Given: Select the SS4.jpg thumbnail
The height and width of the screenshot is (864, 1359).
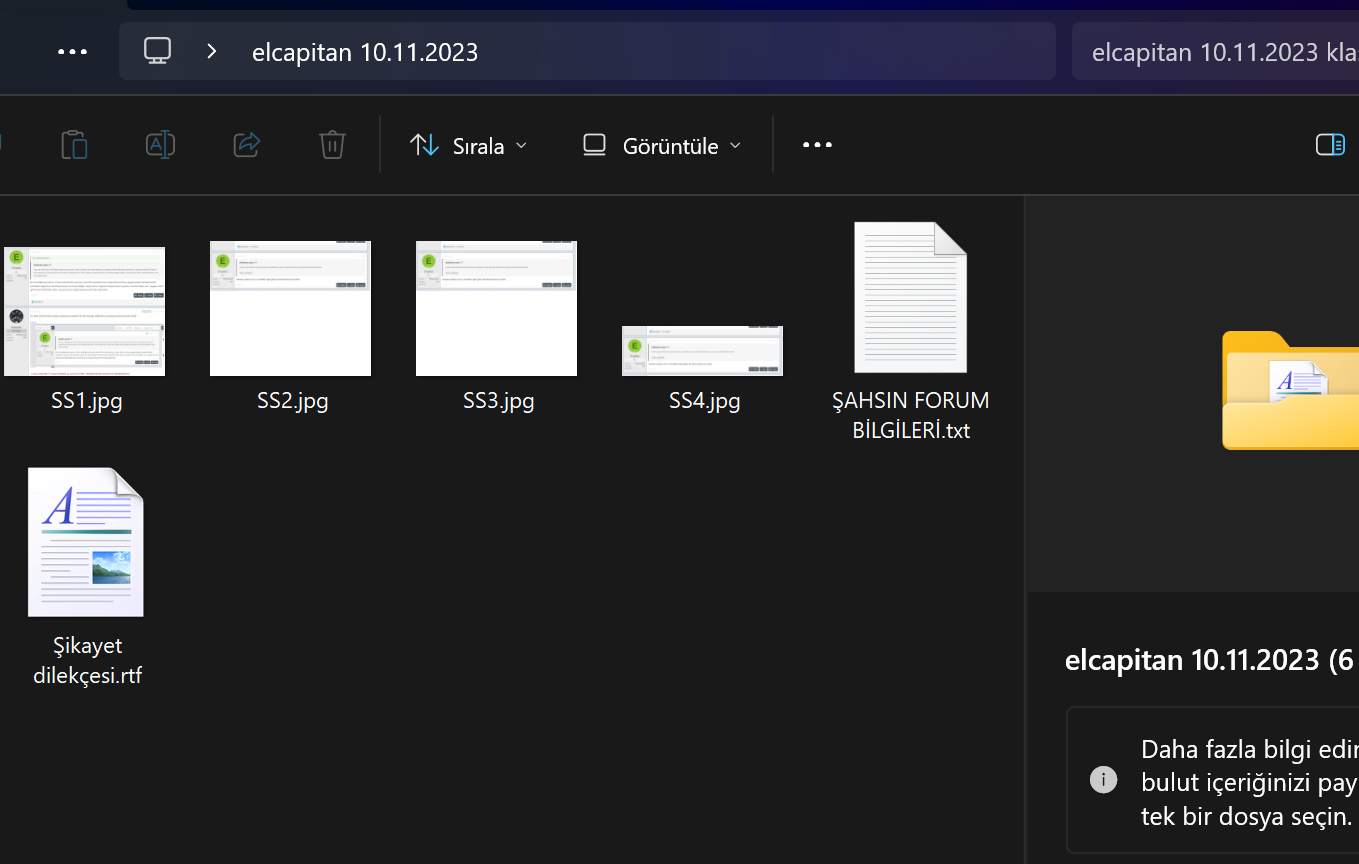Looking at the screenshot, I should click(702, 351).
